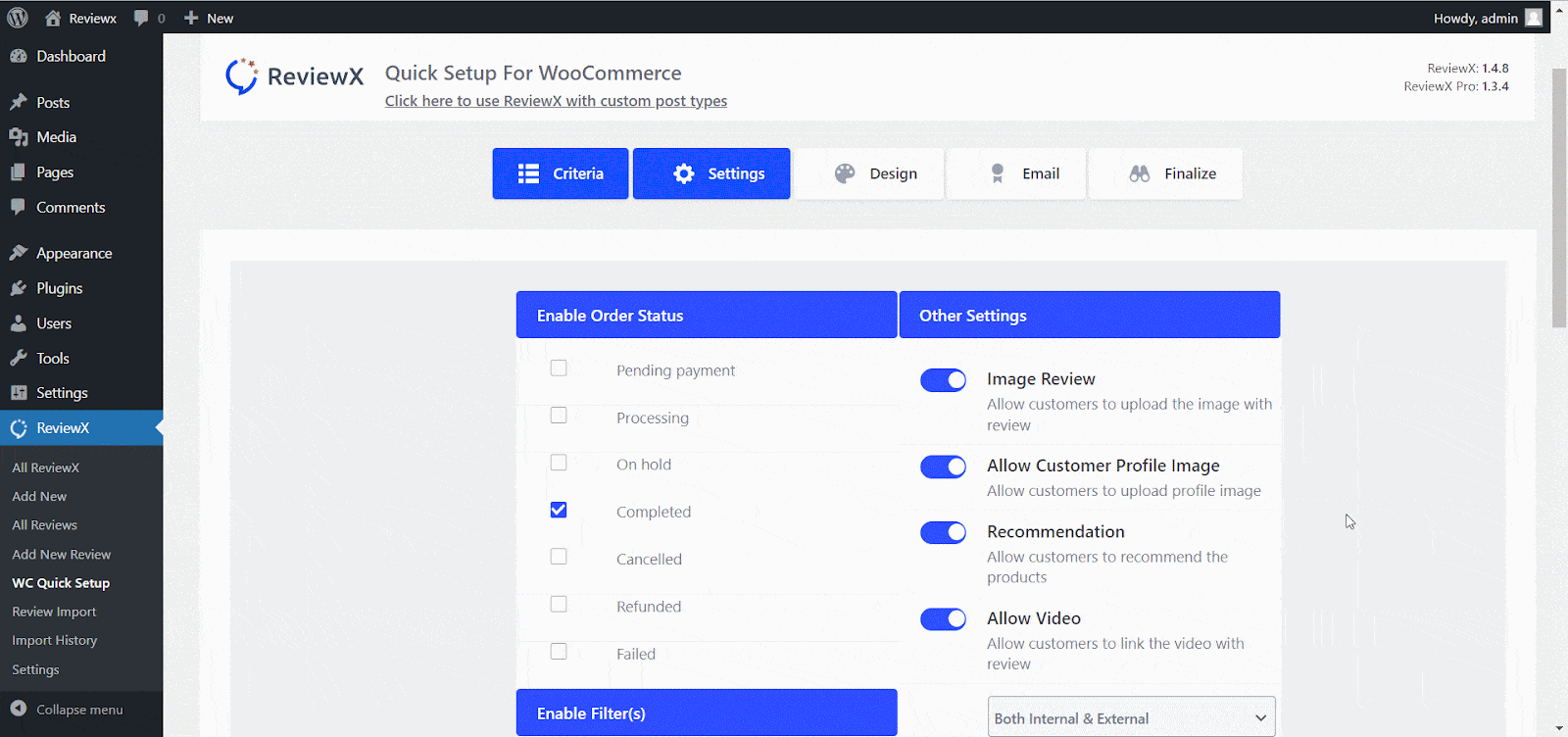Click the gear icon on Settings tab
The image size is (1568, 737).
(684, 173)
